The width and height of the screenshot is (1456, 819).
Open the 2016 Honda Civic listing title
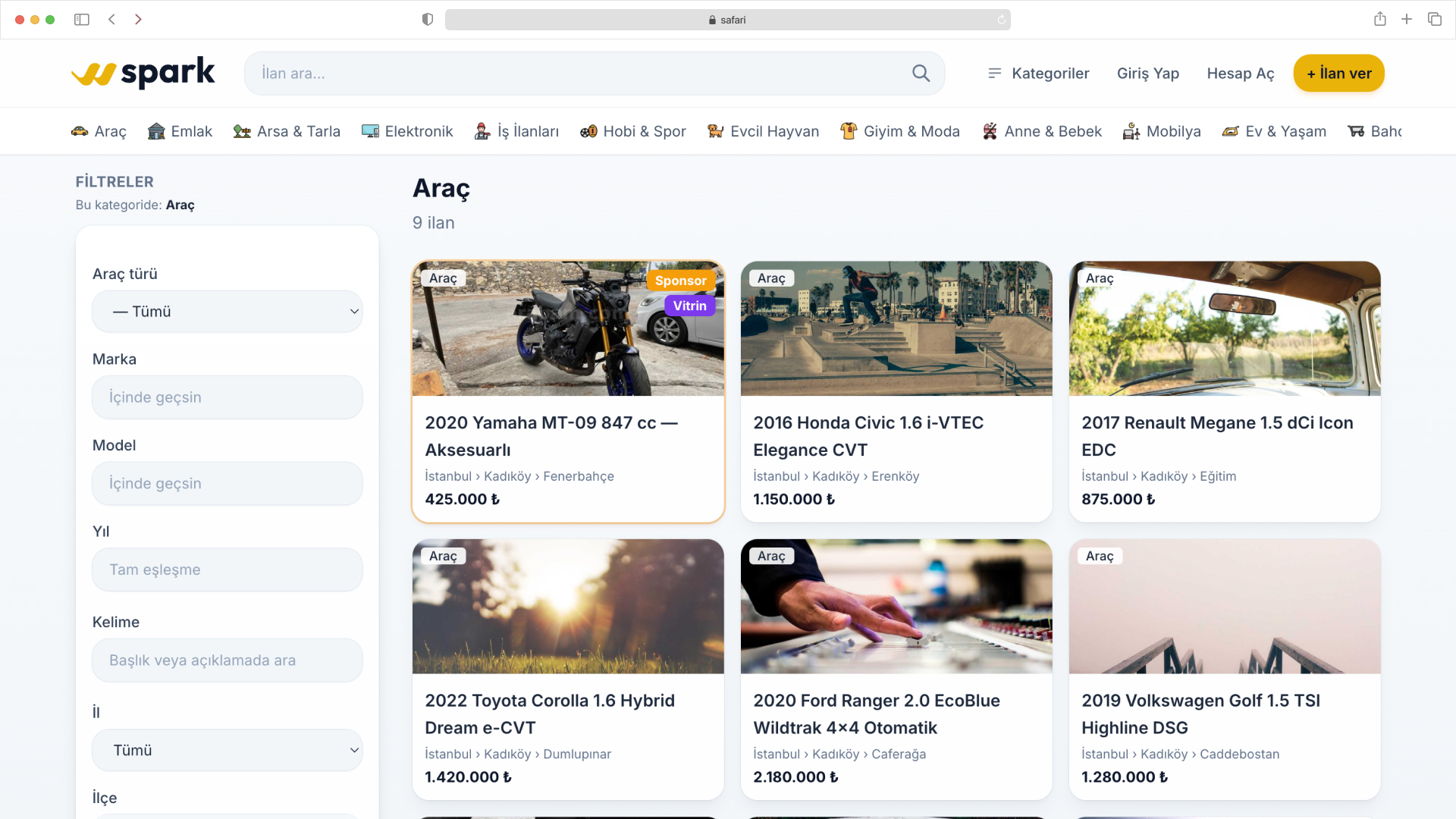pos(868,436)
